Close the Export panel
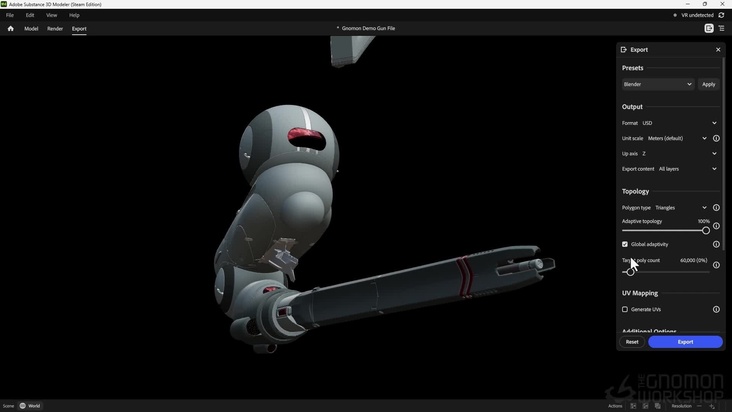This screenshot has width=732, height=412. click(718, 49)
